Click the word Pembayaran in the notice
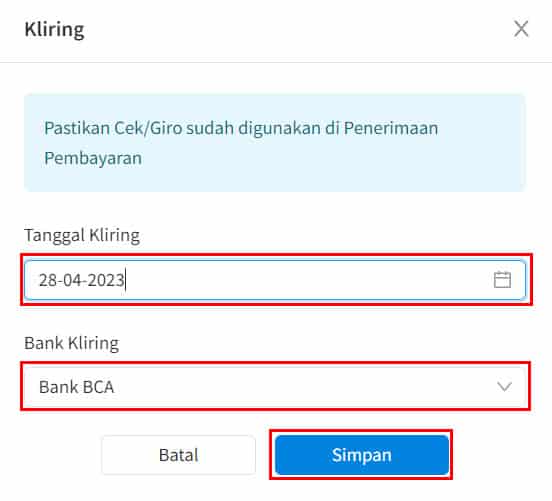The height and width of the screenshot is (501, 552). pos(93,158)
